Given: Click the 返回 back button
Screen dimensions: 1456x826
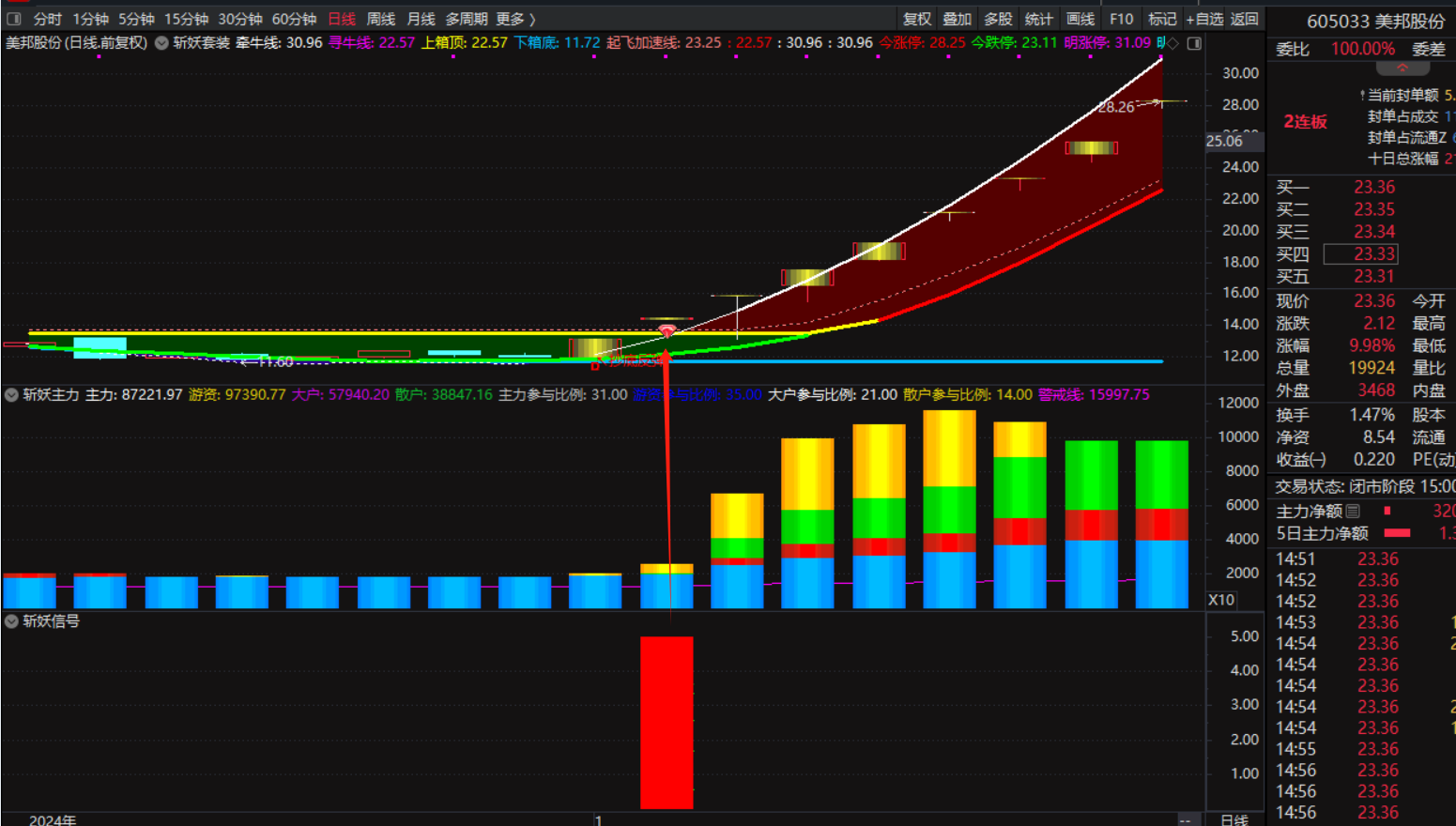Looking at the screenshot, I should click(1245, 19).
